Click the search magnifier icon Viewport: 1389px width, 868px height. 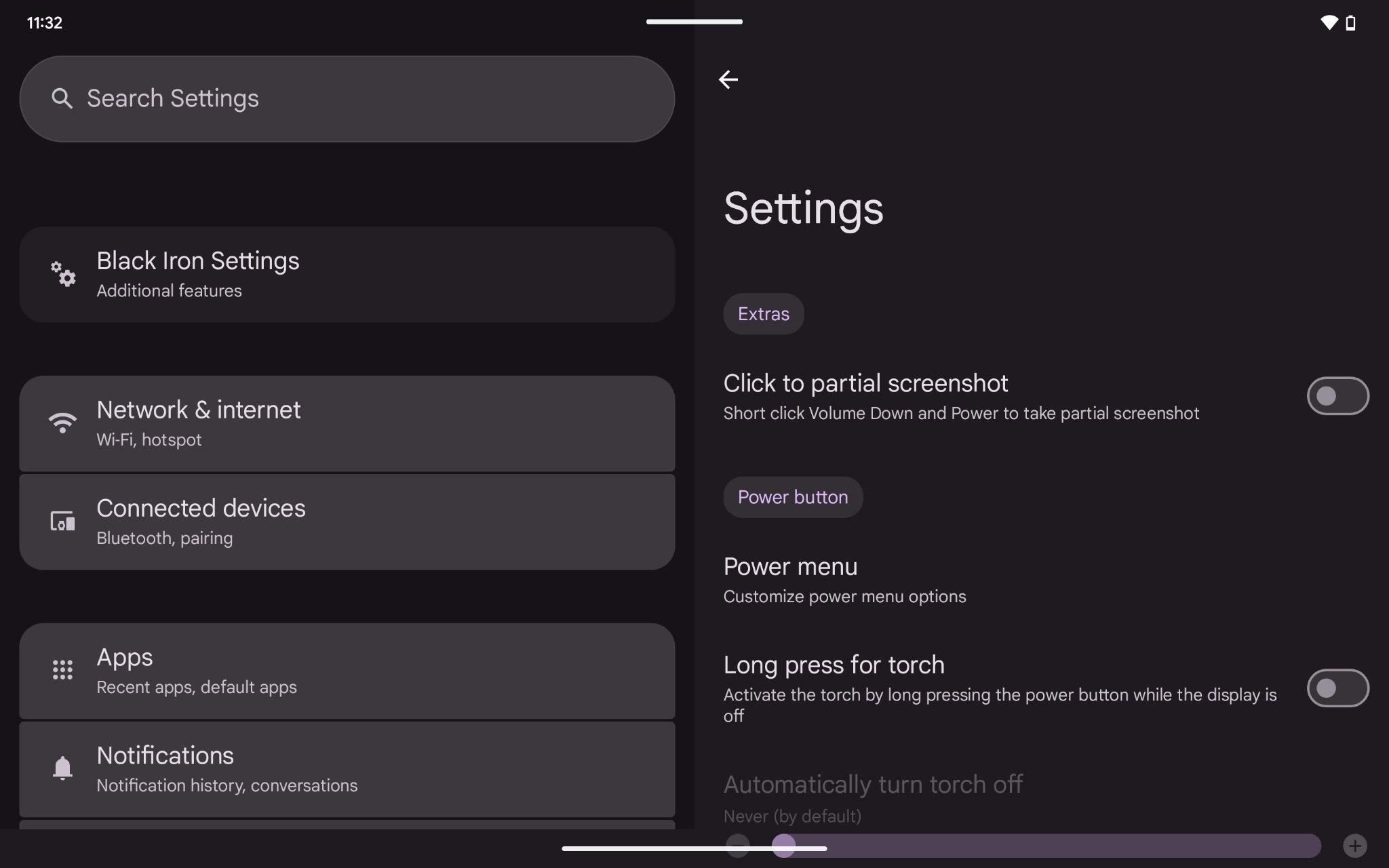pyautogui.click(x=62, y=99)
